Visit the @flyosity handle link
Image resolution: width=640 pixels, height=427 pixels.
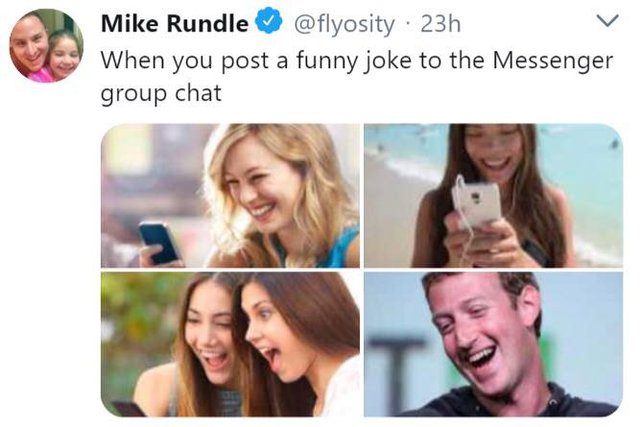(344, 24)
